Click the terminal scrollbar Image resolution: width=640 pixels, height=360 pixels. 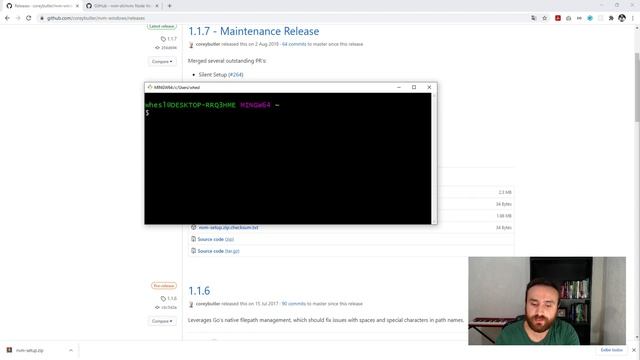434,158
